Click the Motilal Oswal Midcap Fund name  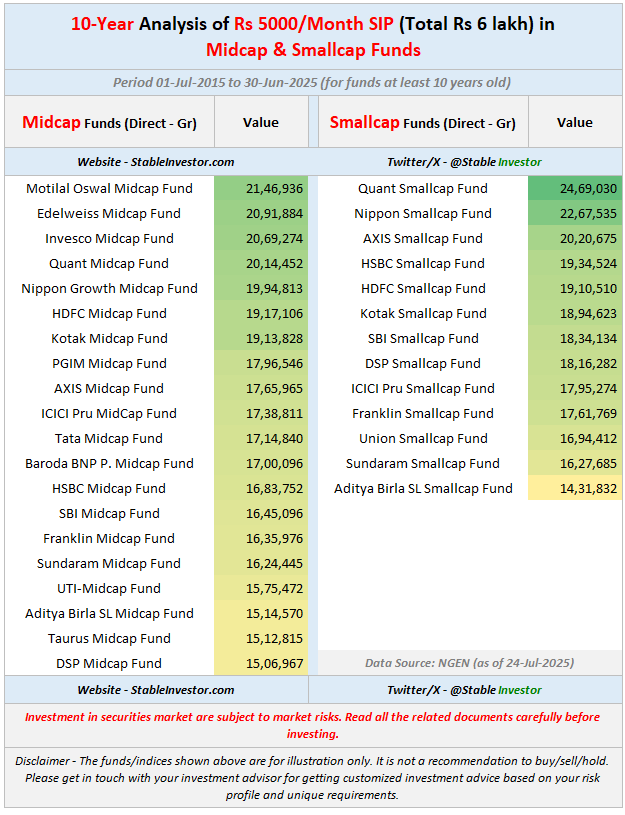[x=109, y=188]
